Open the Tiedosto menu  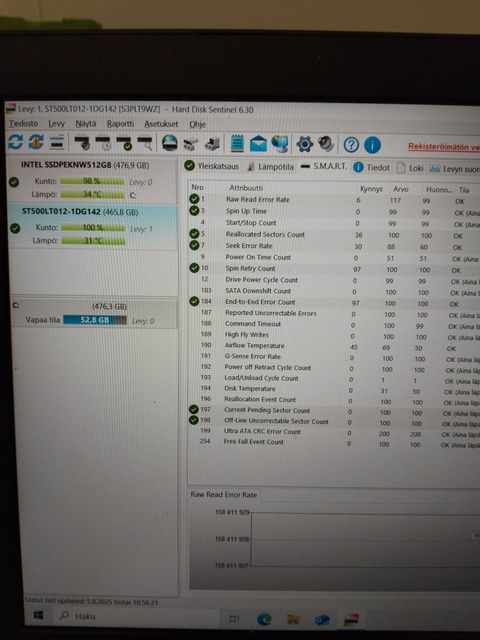tap(24, 123)
